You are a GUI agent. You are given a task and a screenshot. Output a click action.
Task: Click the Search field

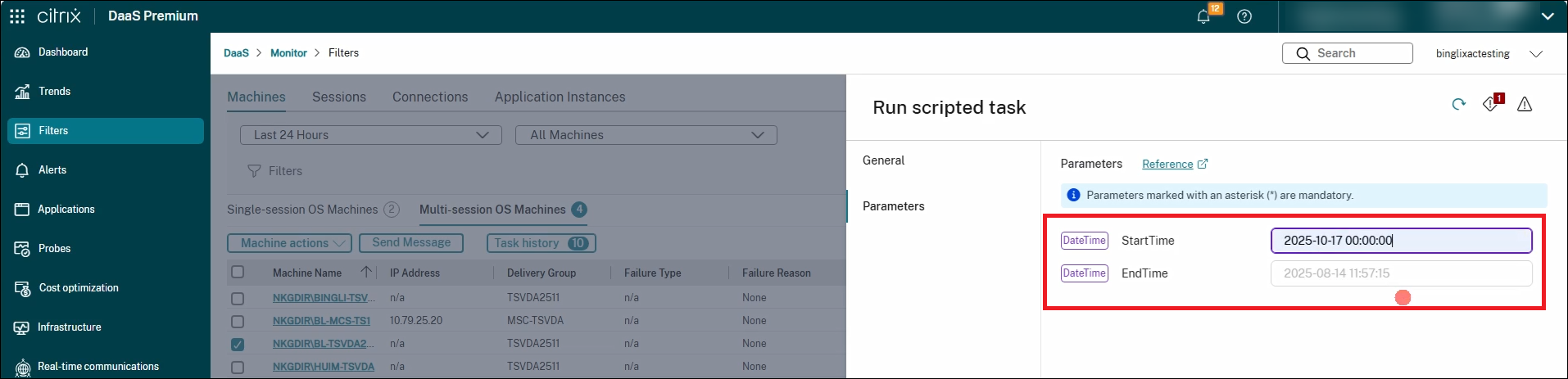[1348, 53]
